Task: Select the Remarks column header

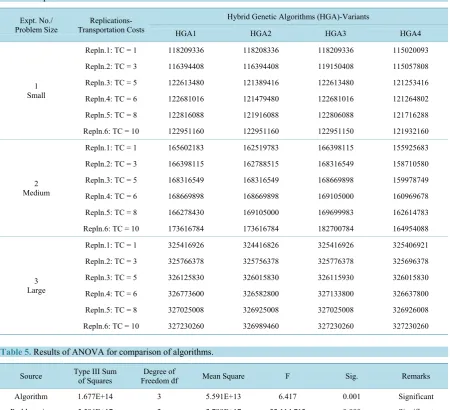Action: tap(416, 376)
